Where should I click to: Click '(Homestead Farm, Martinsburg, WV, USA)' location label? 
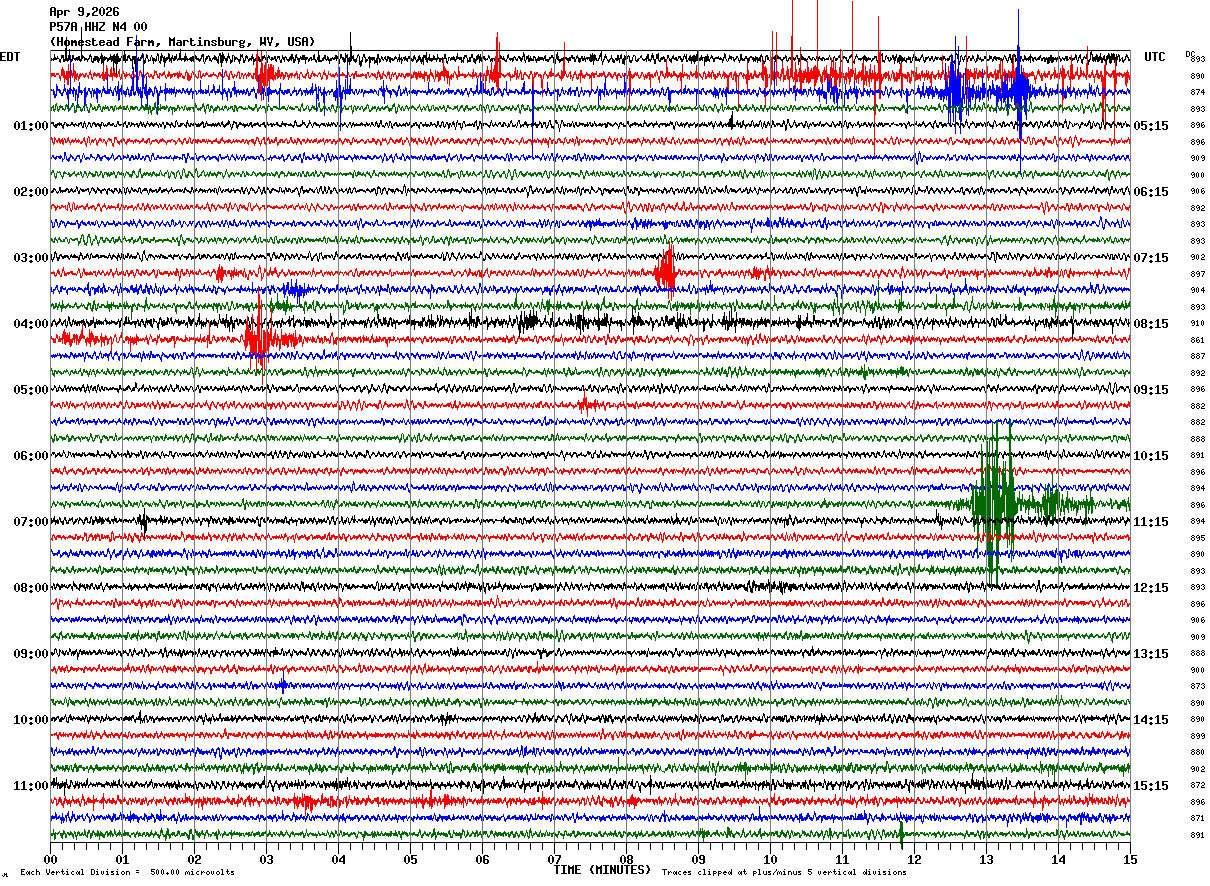182,42
